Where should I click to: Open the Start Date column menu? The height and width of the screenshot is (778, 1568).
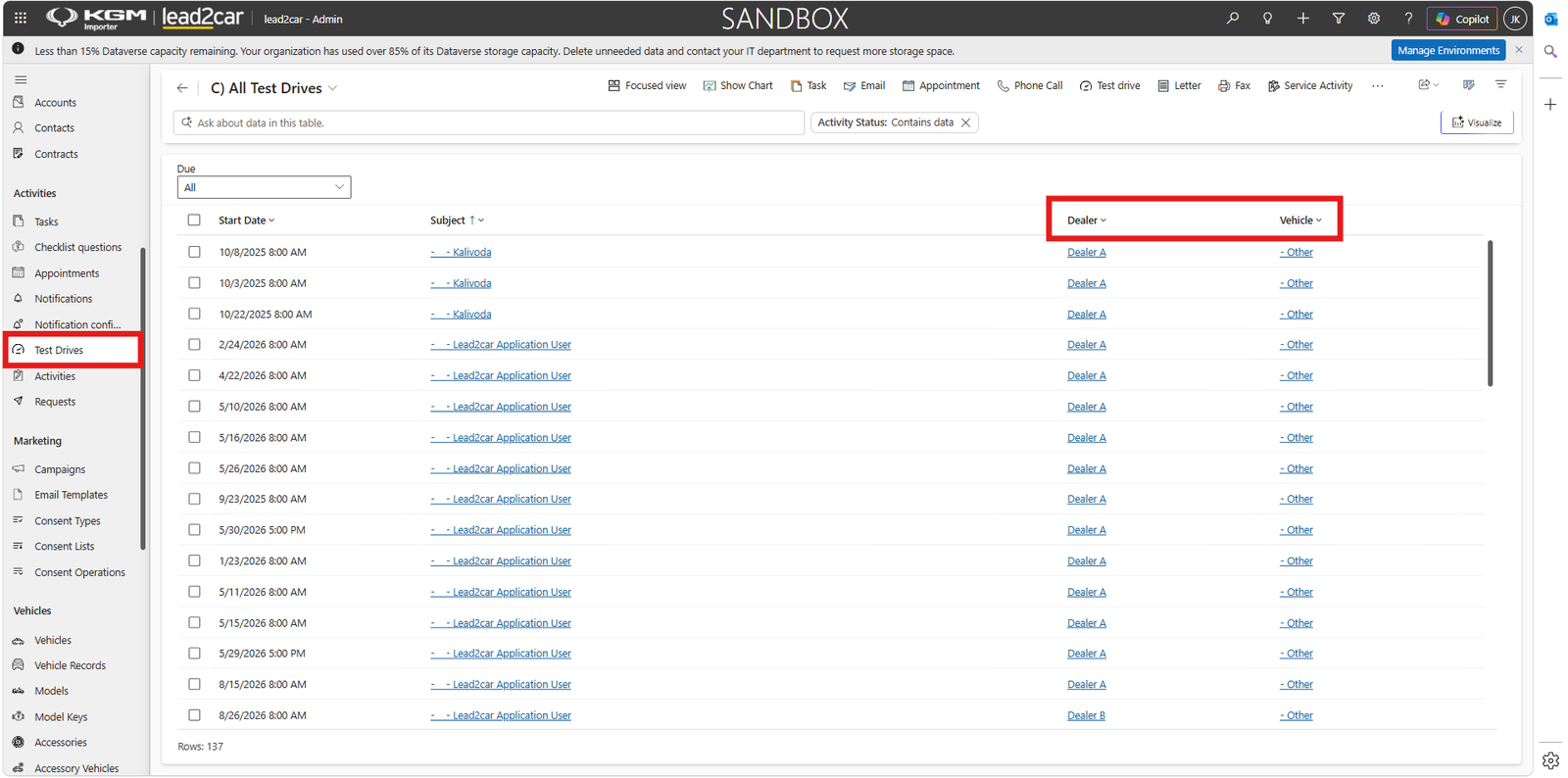[x=247, y=220]
